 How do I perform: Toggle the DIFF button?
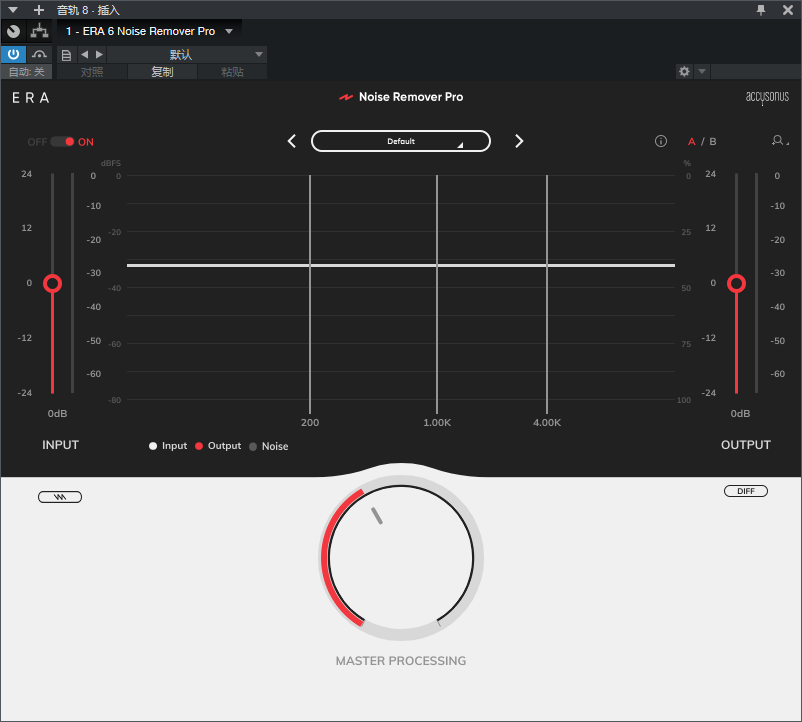tap(746, 491)
